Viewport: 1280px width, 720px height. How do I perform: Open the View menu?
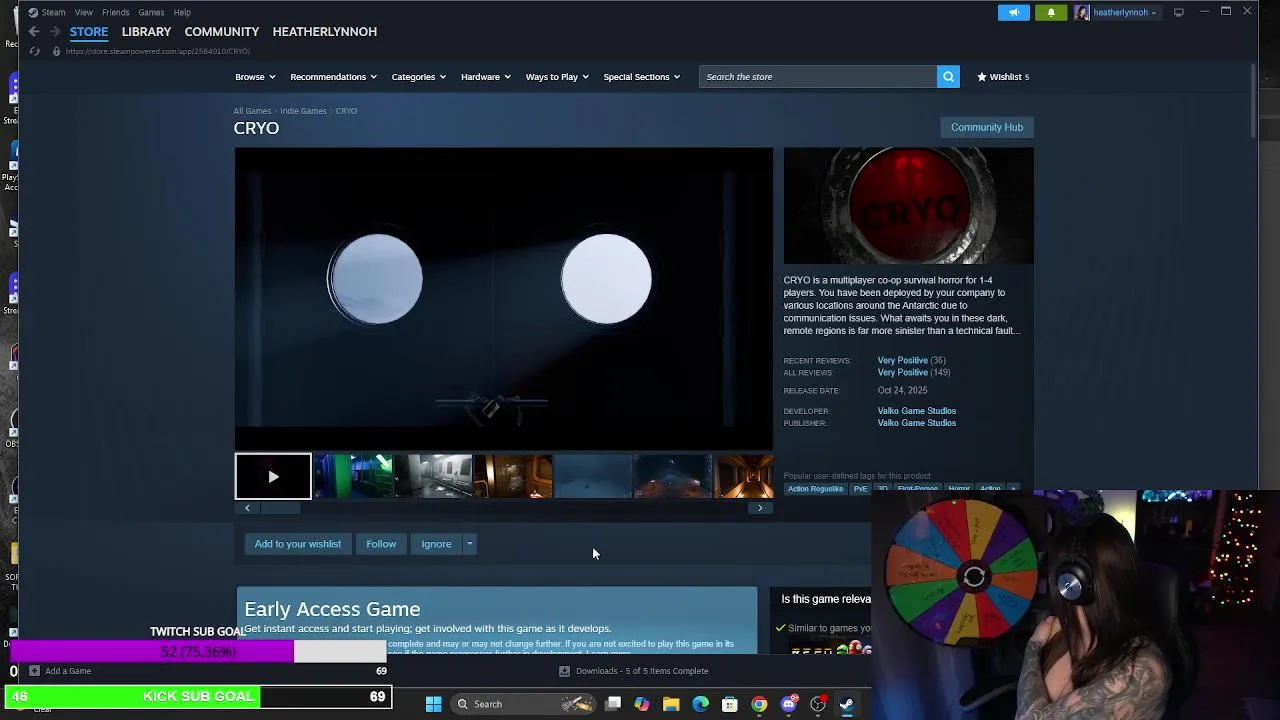click(x=84, y=12)
